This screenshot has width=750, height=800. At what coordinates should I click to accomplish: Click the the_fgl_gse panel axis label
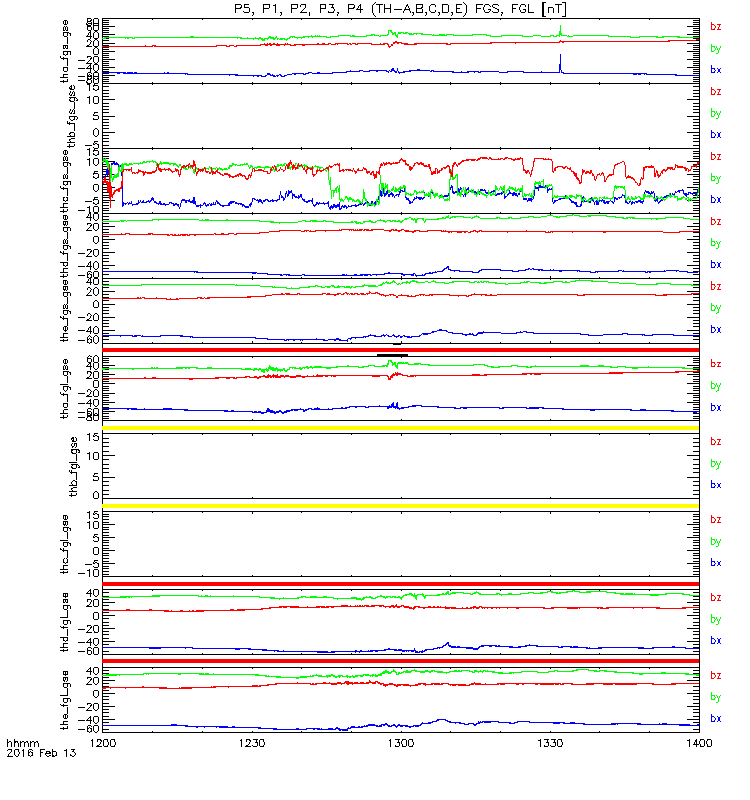pyautogui.click(x=64, y=700)
